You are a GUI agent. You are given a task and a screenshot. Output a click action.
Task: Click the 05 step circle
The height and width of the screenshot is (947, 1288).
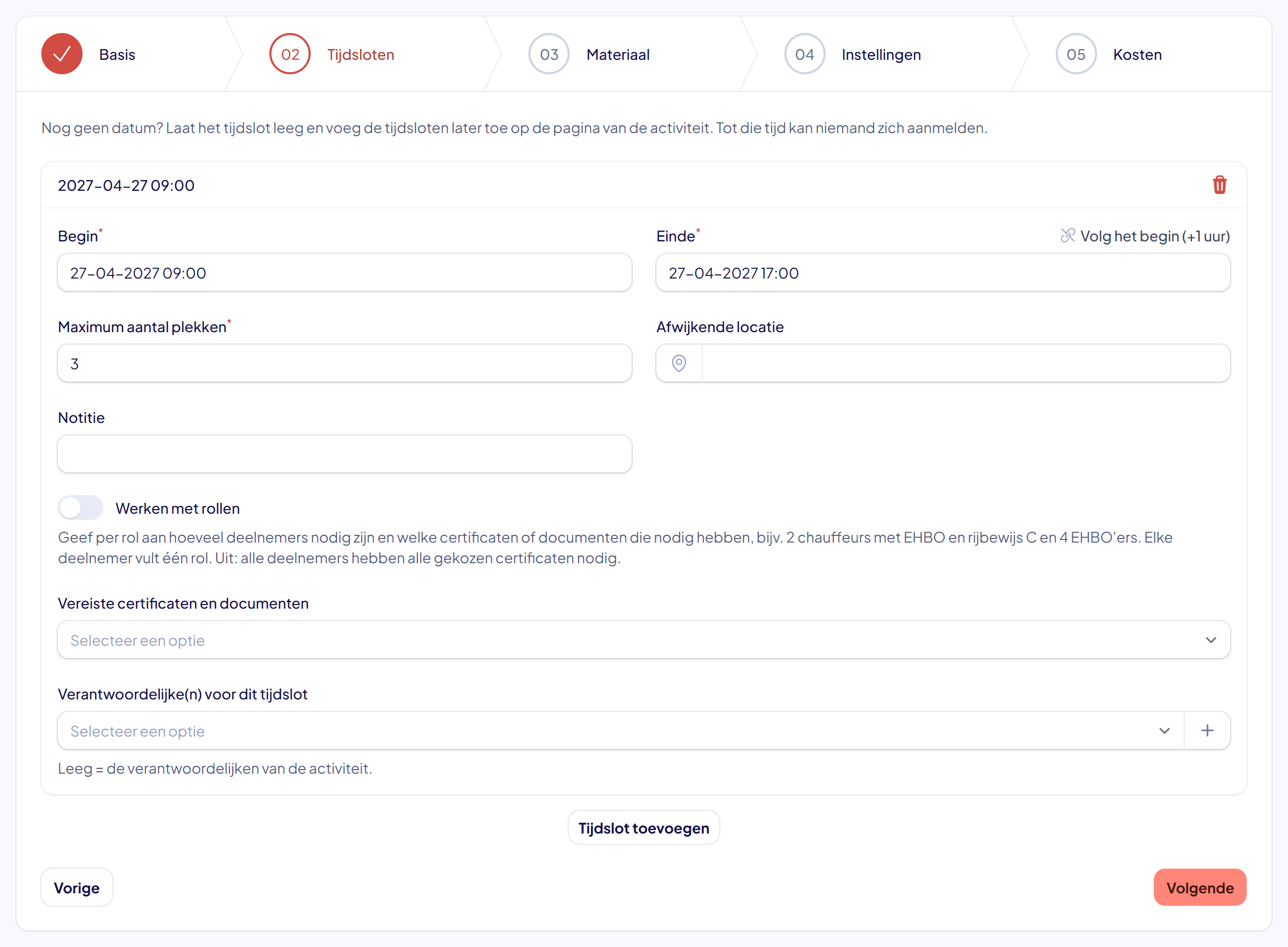point(1076,54)
